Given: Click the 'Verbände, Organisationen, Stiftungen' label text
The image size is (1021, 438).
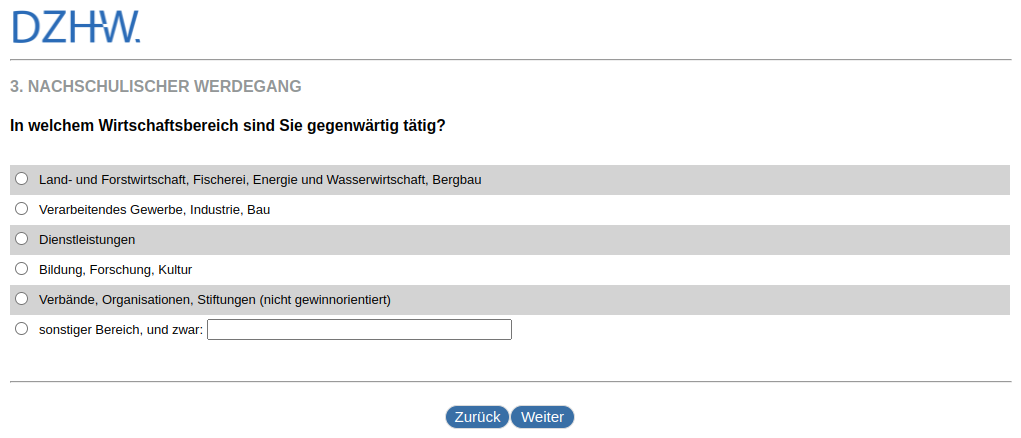Looking at the screenshot, I should [214, 300].
